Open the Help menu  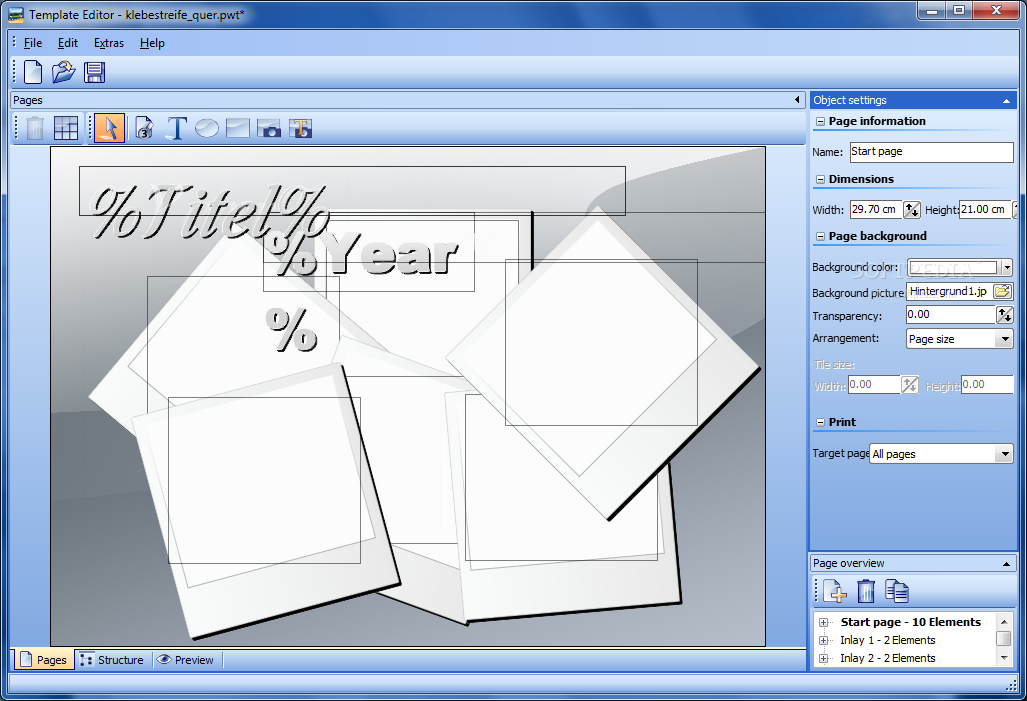tap(152, 43)
